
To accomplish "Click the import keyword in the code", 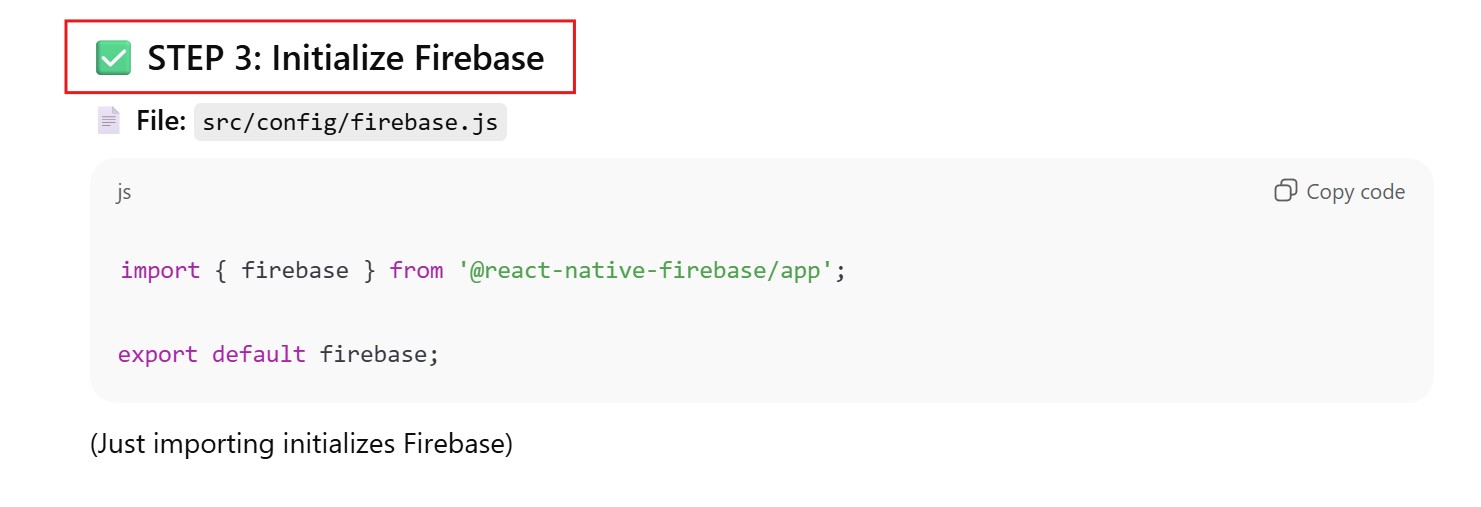I will [x=160, y=270].
